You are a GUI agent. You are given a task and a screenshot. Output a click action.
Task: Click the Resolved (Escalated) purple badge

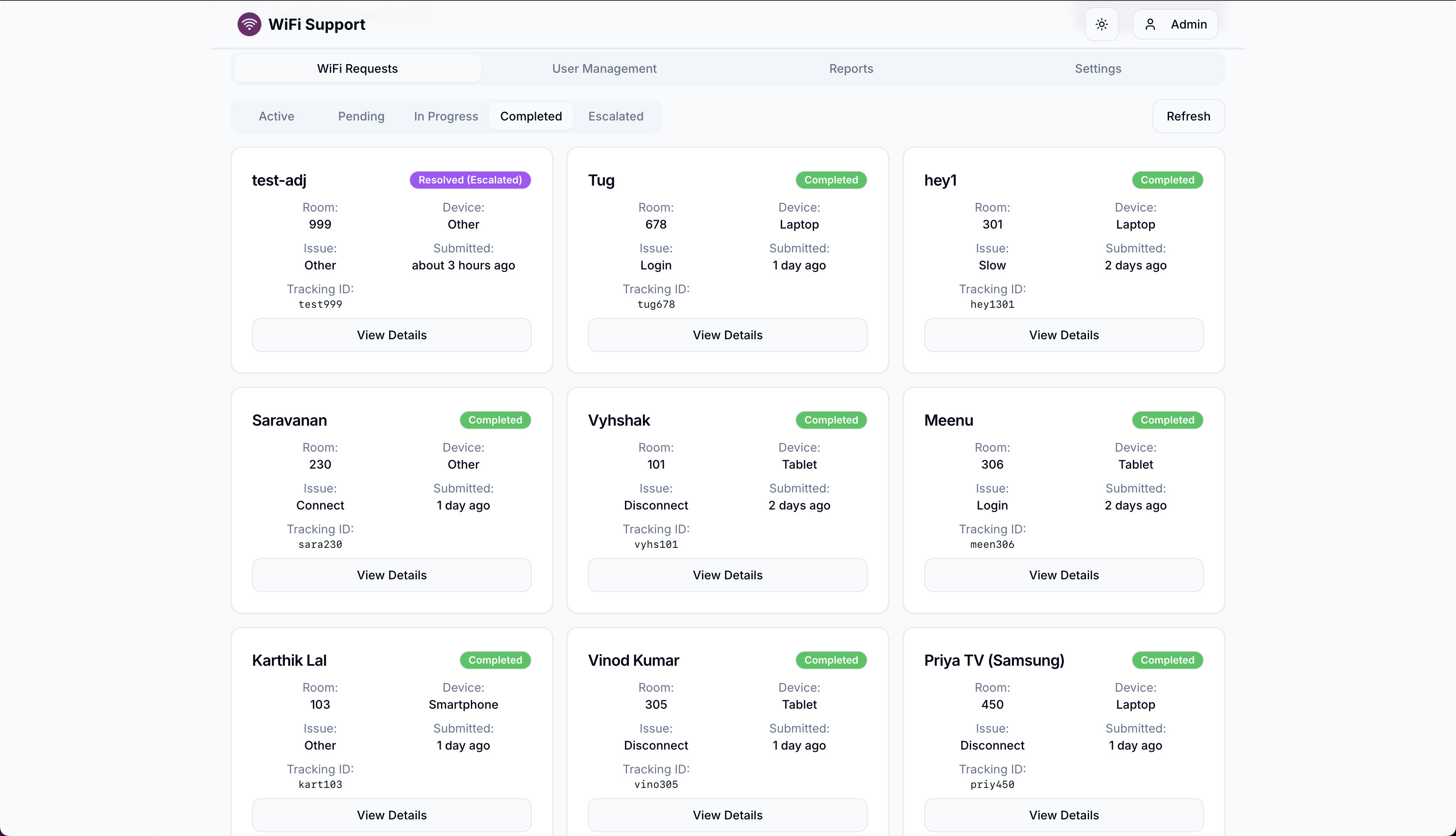(470, 180)
